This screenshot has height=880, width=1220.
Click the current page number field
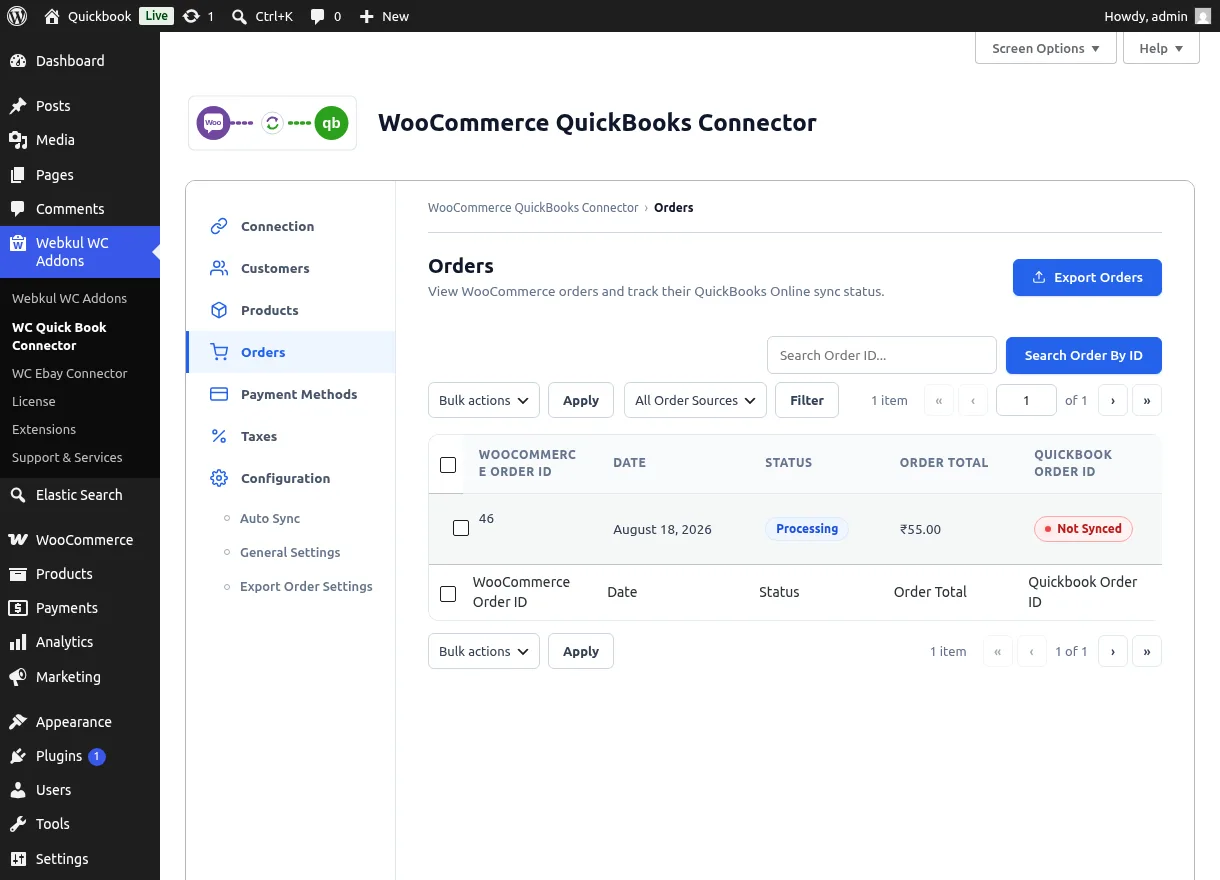pyautogui.click(x=1026, y=400)
